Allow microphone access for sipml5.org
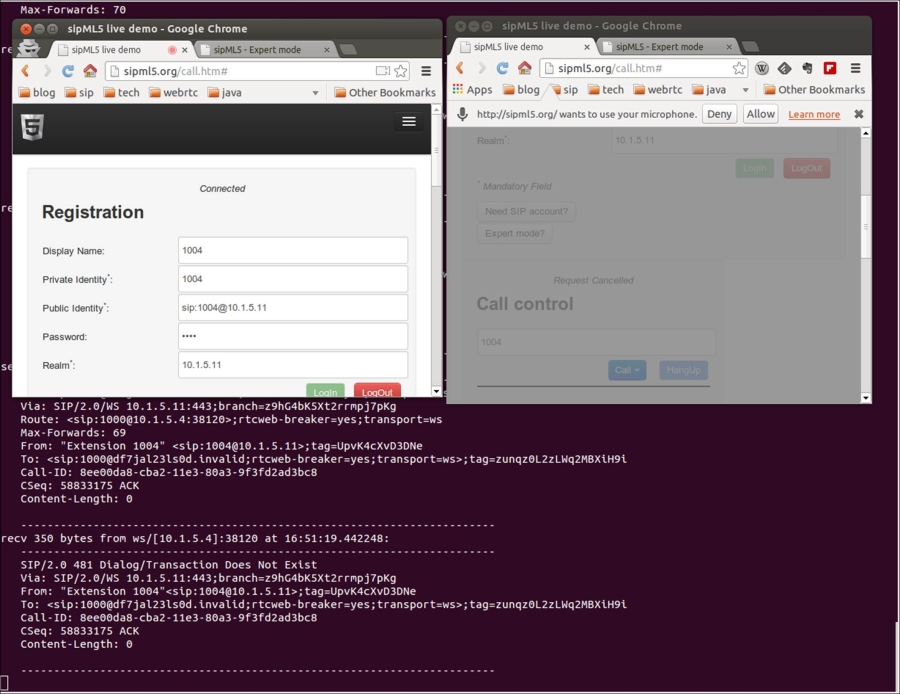This screenshot has width=900, height=694. tap(760, 114)
